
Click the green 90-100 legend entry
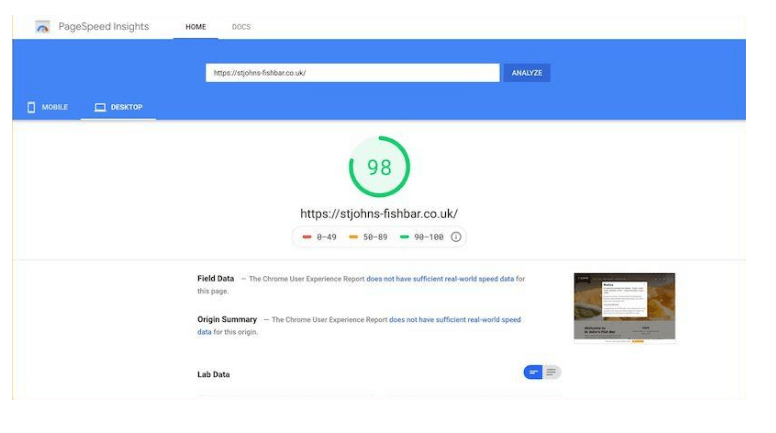click(x=422, y=237)
